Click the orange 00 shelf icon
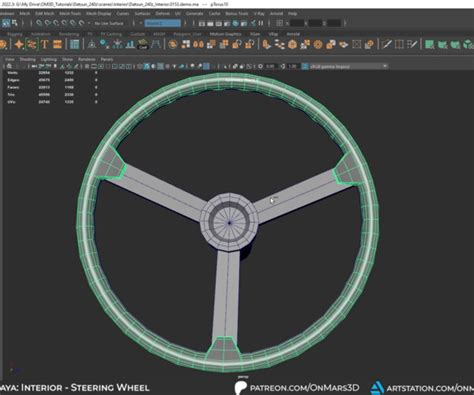Screen dimensions: 474x395 [x=199, y=44]
